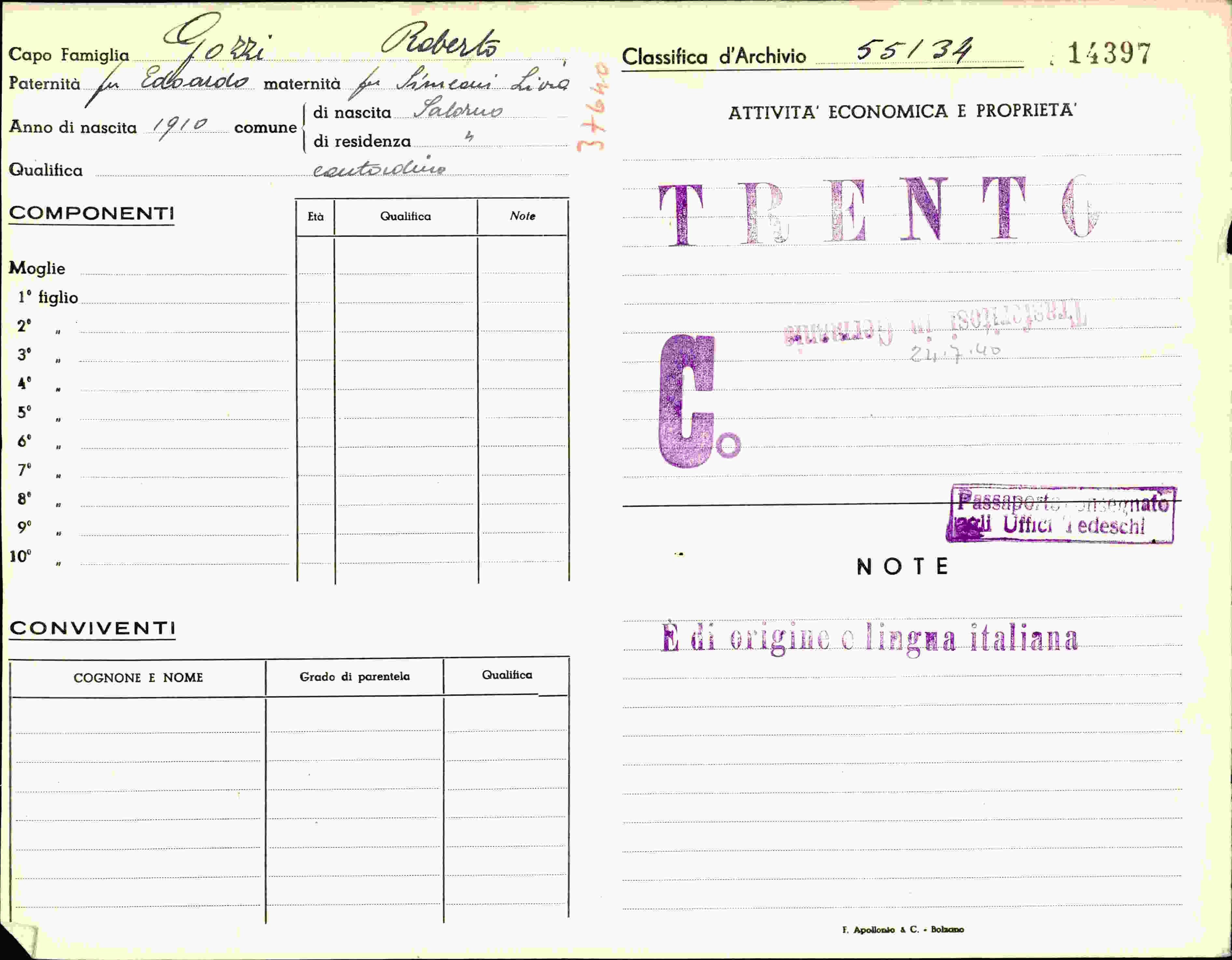
Task: Click the 'COGNONE E NOME' column header
Action: point(138,678)
